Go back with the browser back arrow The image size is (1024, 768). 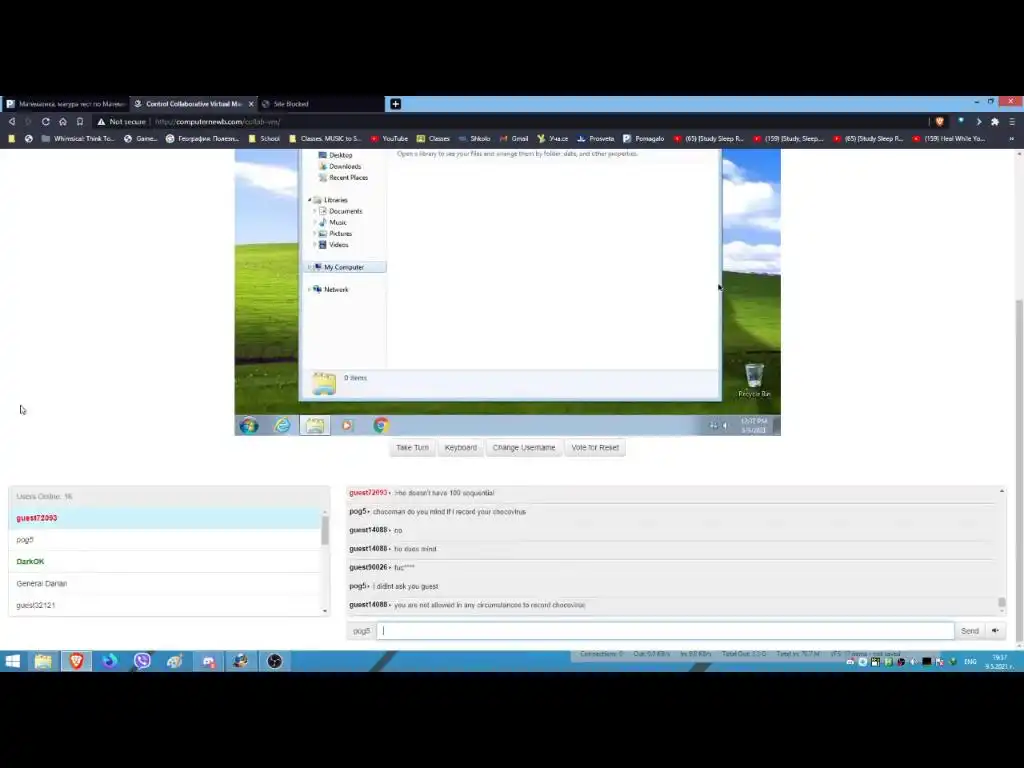coord(12,121)
